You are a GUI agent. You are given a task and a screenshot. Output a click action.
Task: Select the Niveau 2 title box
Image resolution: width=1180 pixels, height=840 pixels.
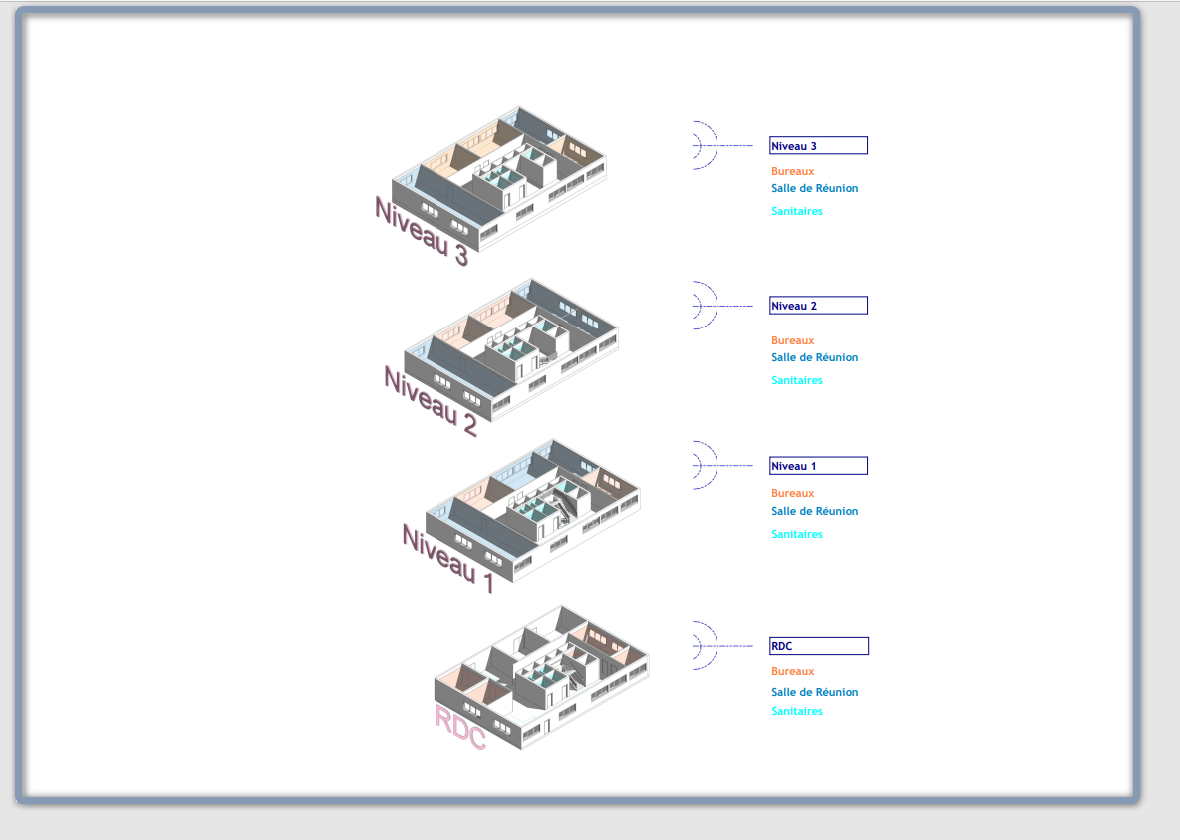[x=818, y=306]
